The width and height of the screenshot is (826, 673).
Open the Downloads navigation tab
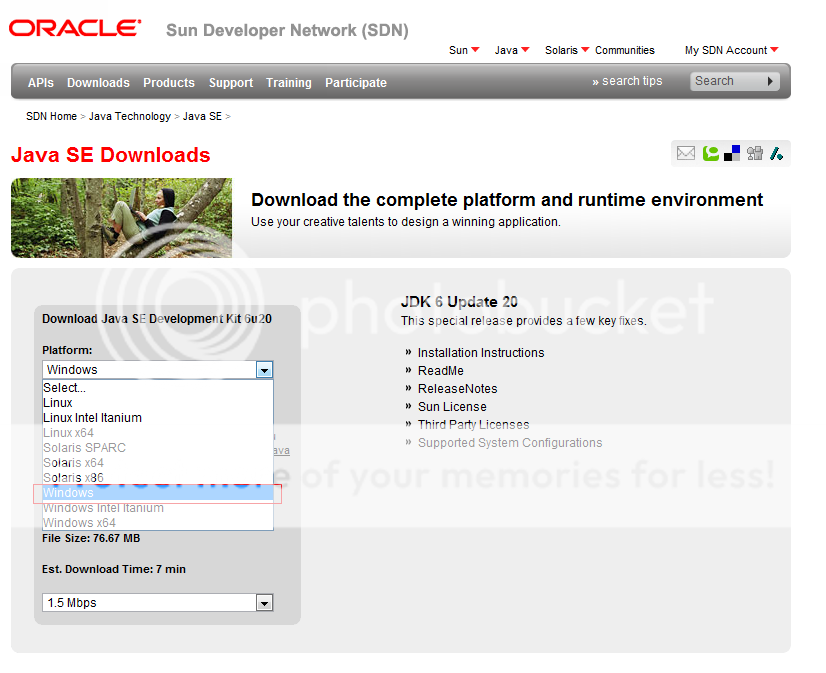click(x=98, y=83)
